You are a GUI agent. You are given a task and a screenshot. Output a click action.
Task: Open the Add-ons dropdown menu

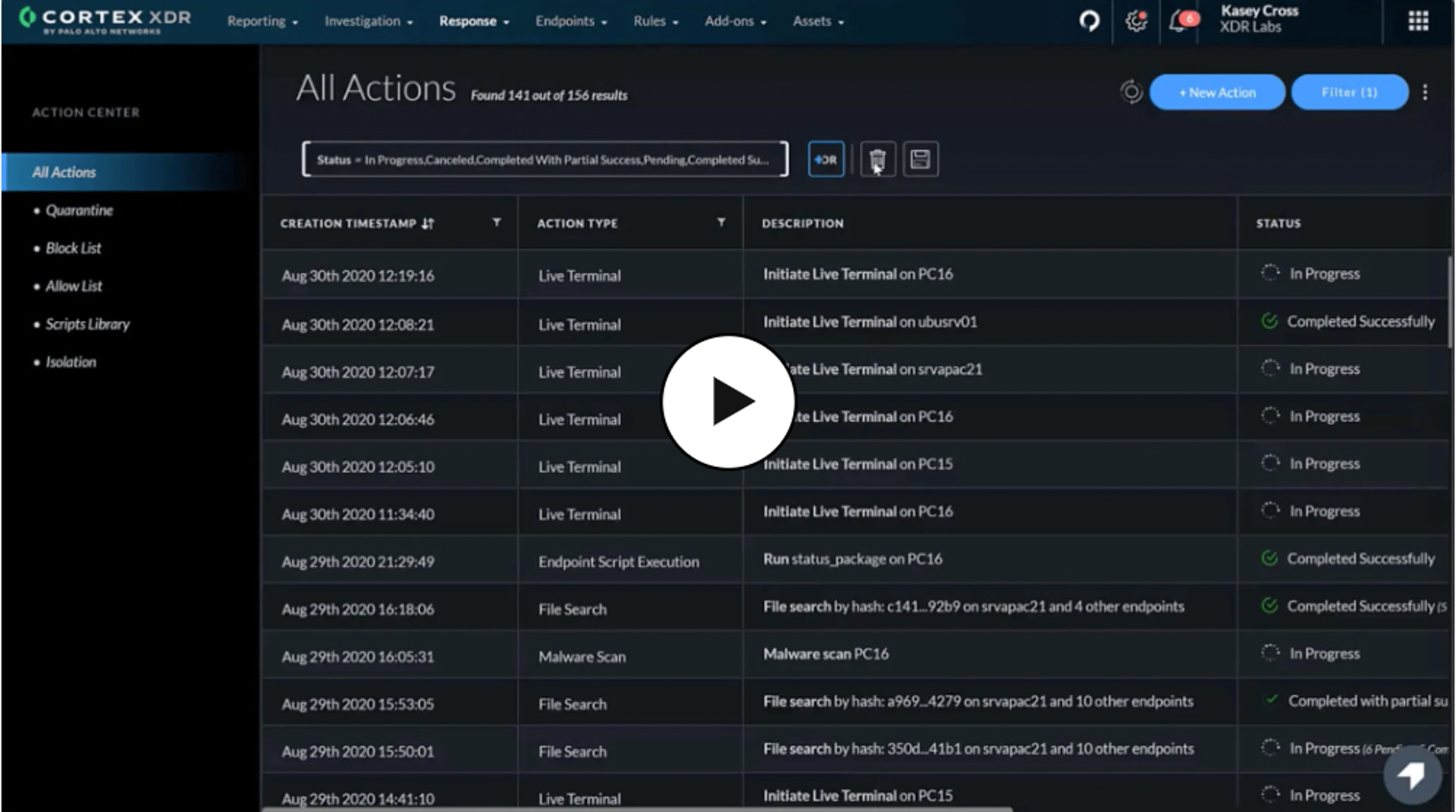click(x=736, y=21)
